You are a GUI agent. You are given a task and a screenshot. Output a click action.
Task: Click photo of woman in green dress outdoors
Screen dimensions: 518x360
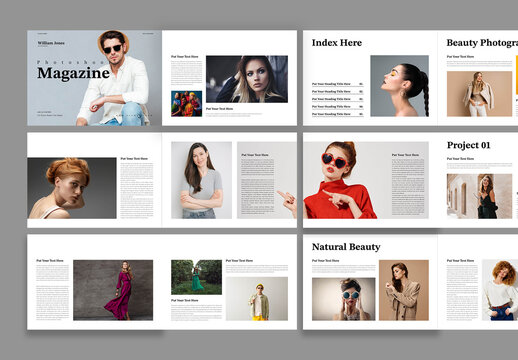click(196, 277)
